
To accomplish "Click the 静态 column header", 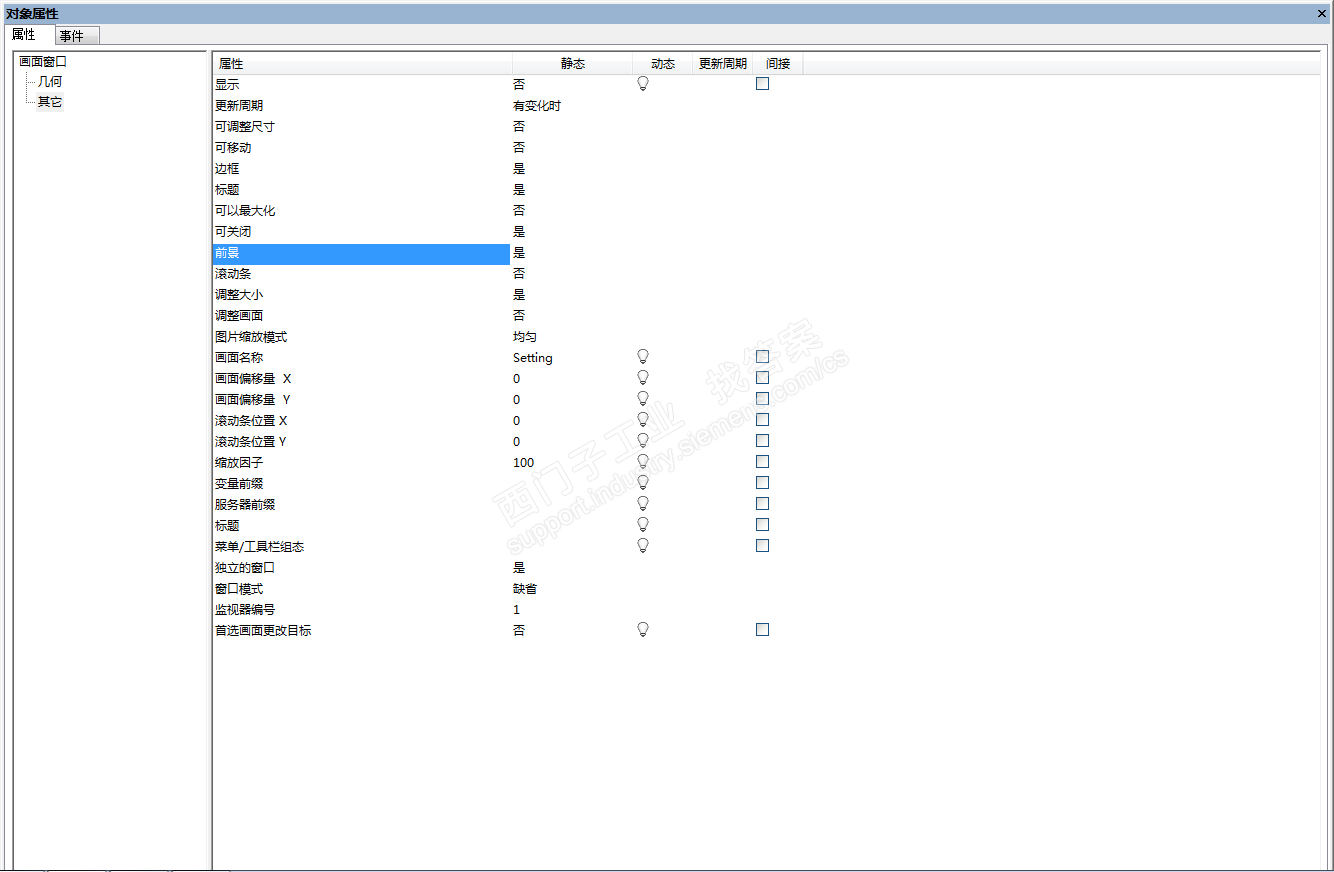I will click(573, 64).
